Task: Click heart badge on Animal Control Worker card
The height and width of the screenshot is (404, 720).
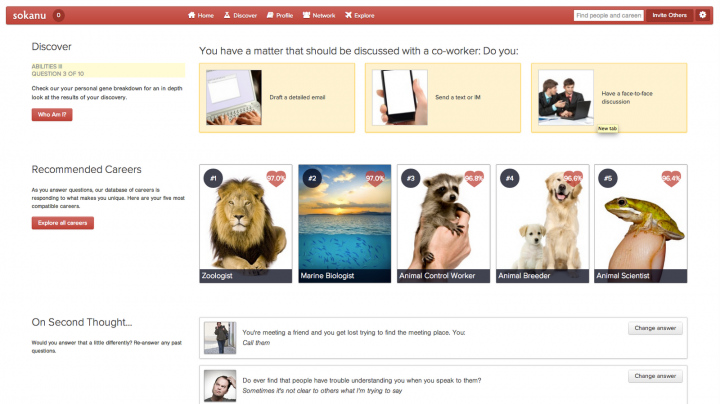Action: [474, 178]
